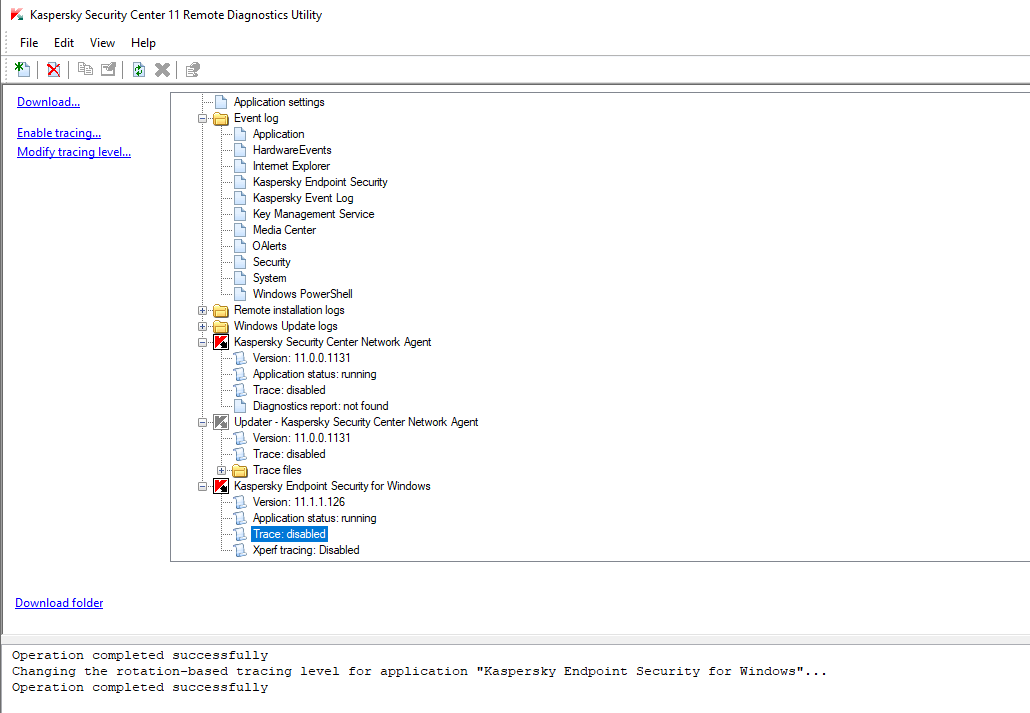Click the document icon beside HardwareEvents
Image resolution: width=1030 pixels, height=713 pixels.
tap(240, 150)
